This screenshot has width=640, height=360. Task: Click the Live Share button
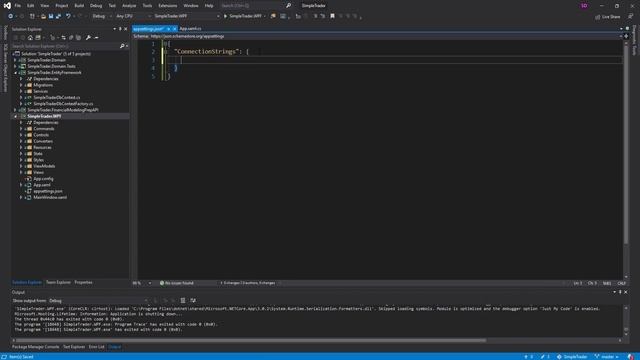point(607,17)
